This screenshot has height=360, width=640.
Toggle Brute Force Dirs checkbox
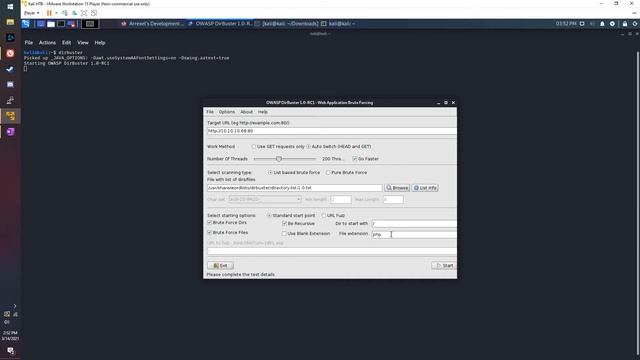click(x=209, y=222)
